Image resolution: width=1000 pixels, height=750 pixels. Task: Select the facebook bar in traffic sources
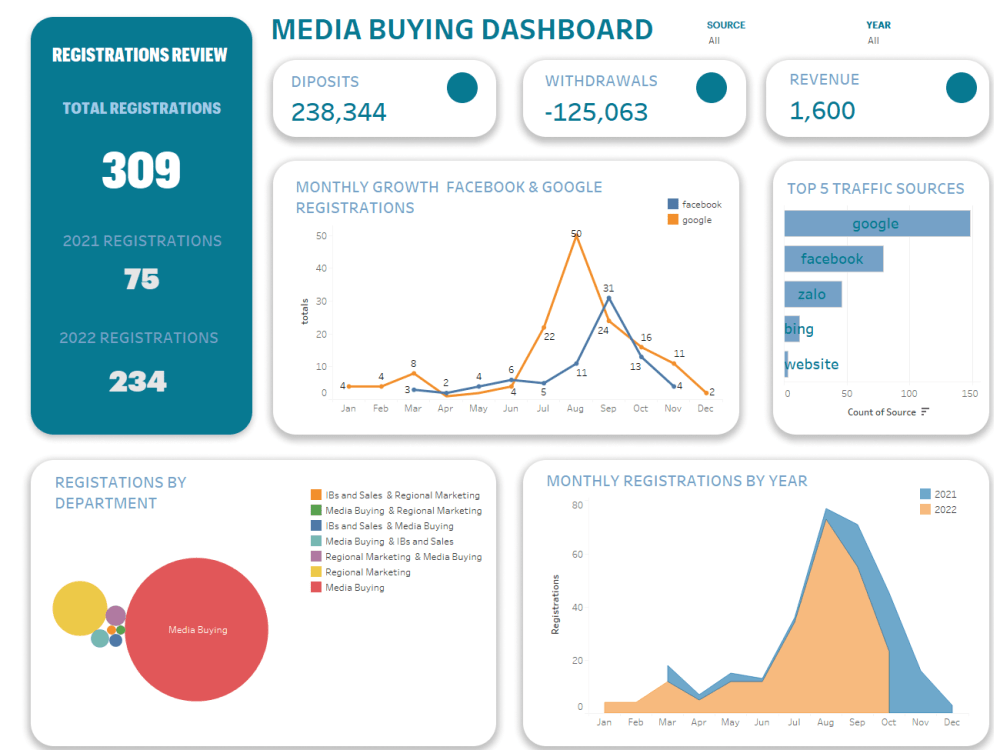point(834,259)
